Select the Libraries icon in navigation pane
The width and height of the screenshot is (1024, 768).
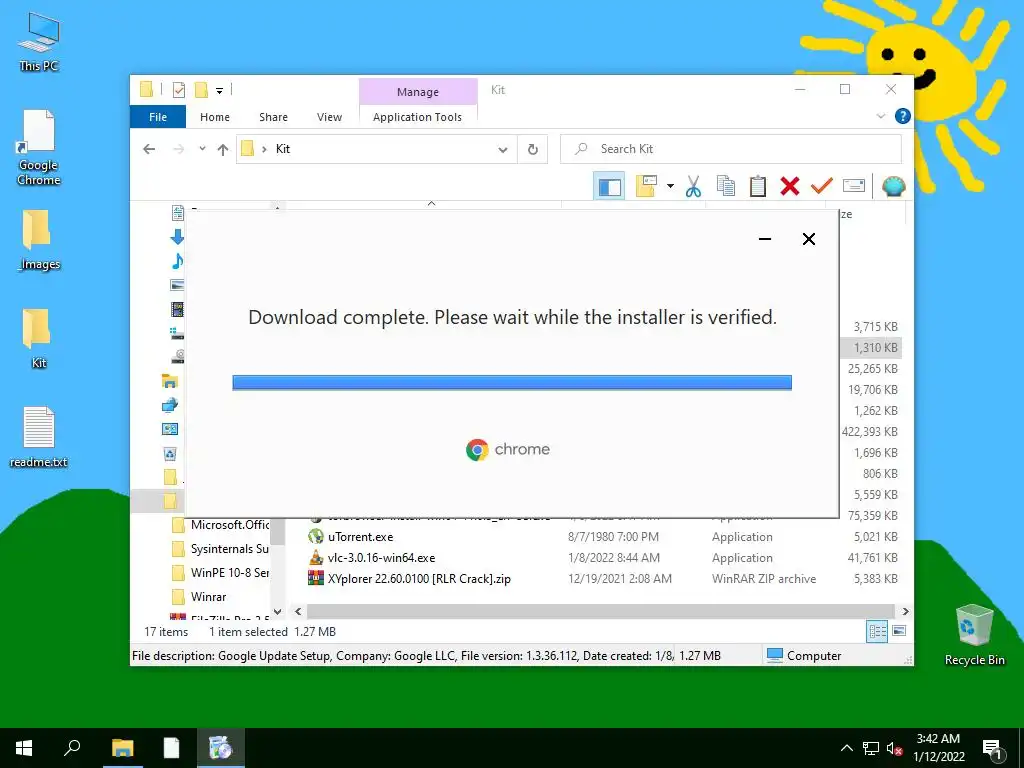169,381
